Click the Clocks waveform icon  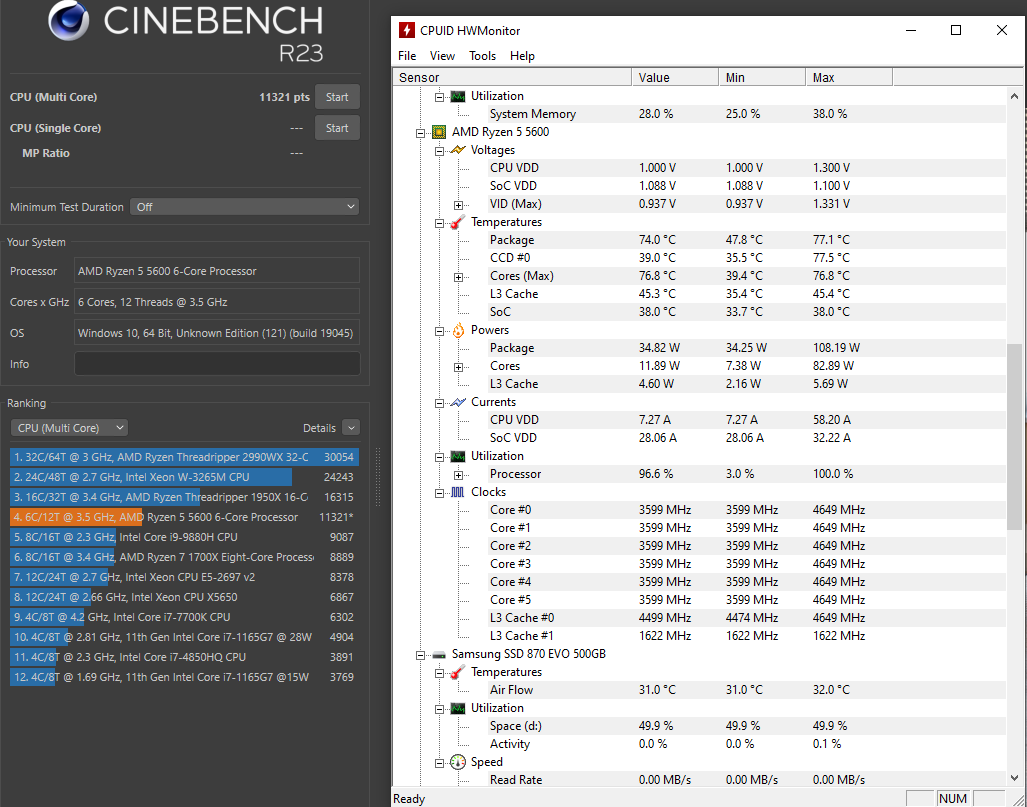[458, 492]
